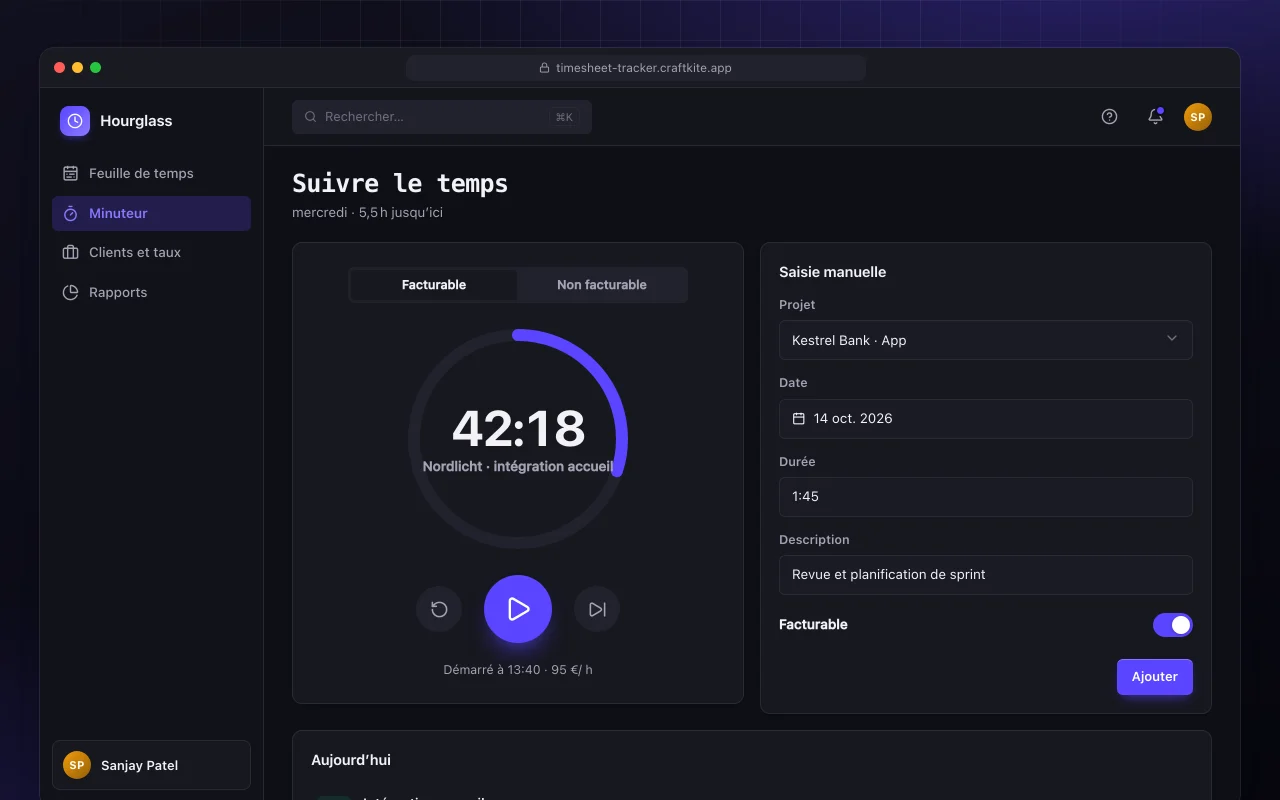Open the Sanjay Patel account card
1280x800 pixels.
click(x=151, y=765)
